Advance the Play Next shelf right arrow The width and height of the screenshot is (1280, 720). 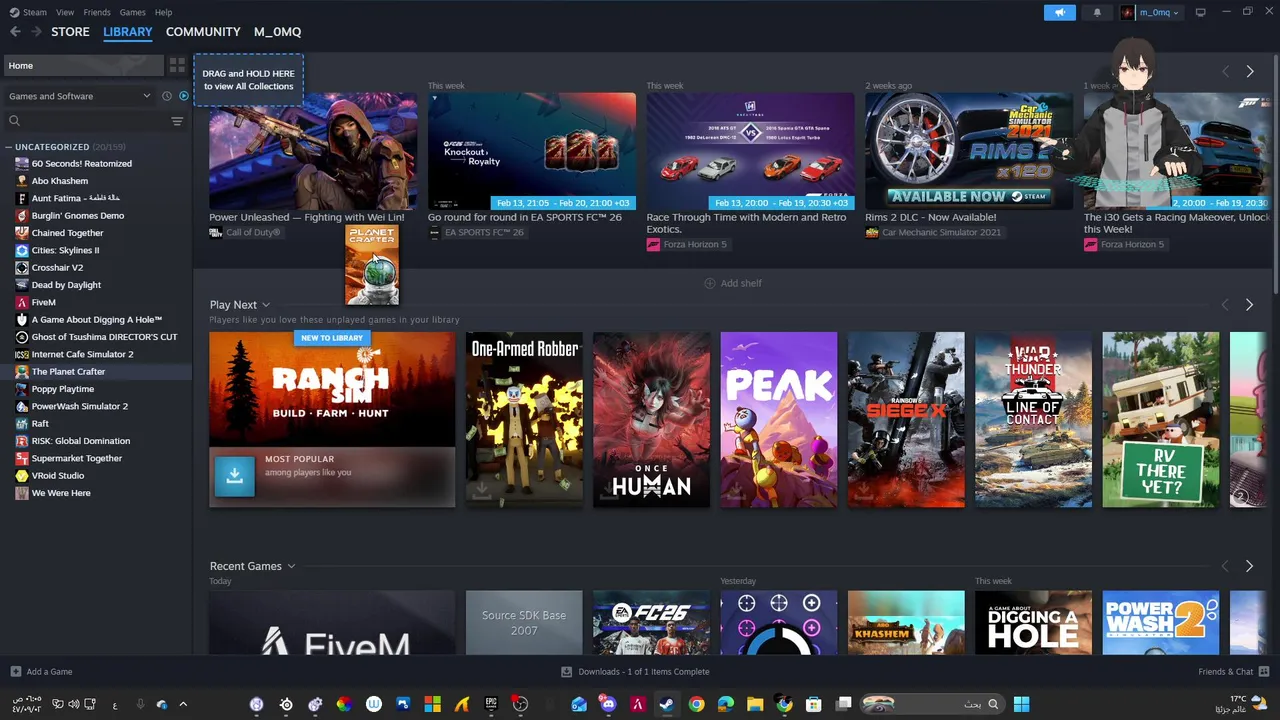pos(1249,305)
